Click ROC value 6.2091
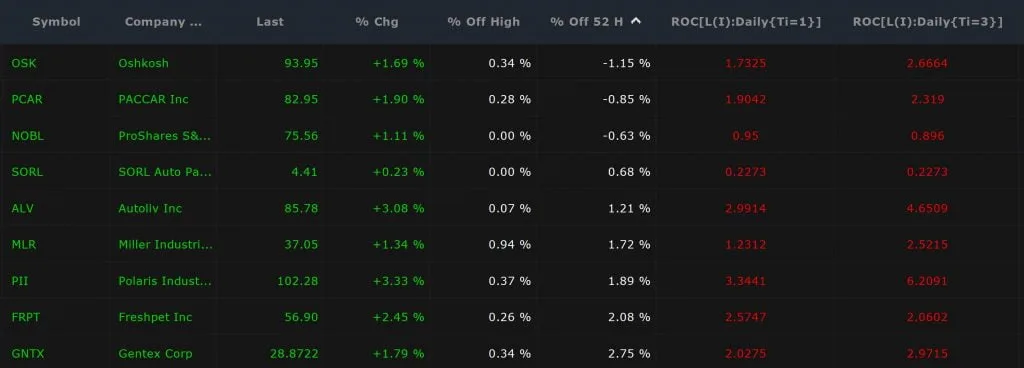Screen dimensions: 1024x368 click(927, 281)
